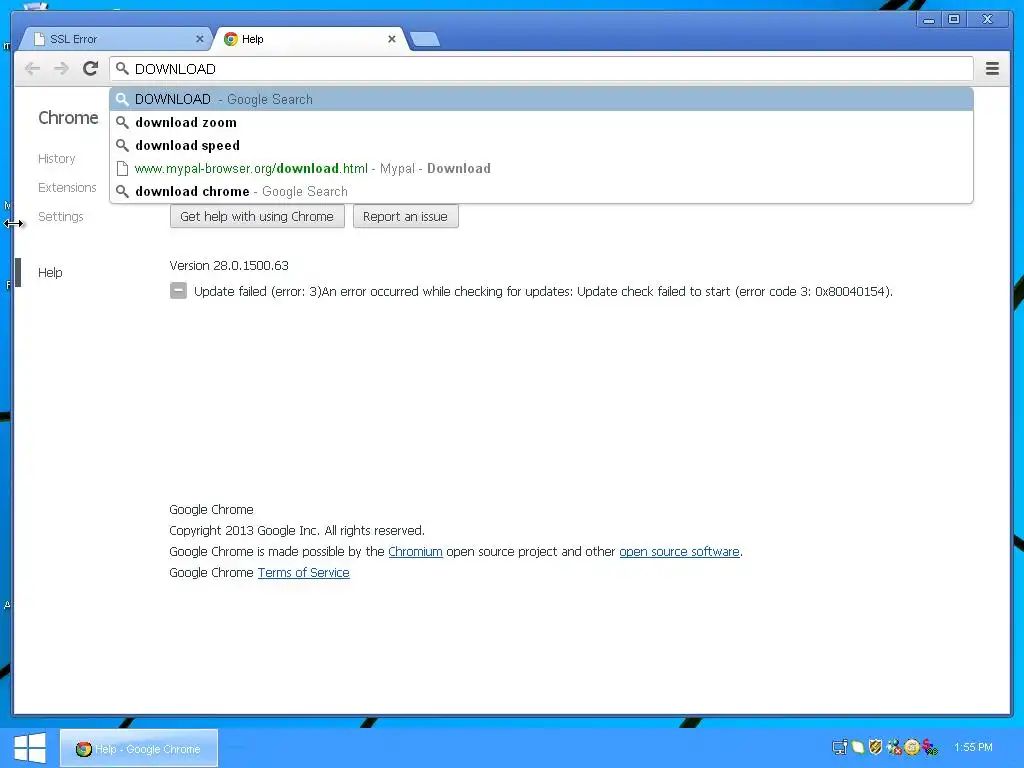This screenshot has height=768, width=1024.
Task: Click the security shield tray icon
Action: pos(876,746)
